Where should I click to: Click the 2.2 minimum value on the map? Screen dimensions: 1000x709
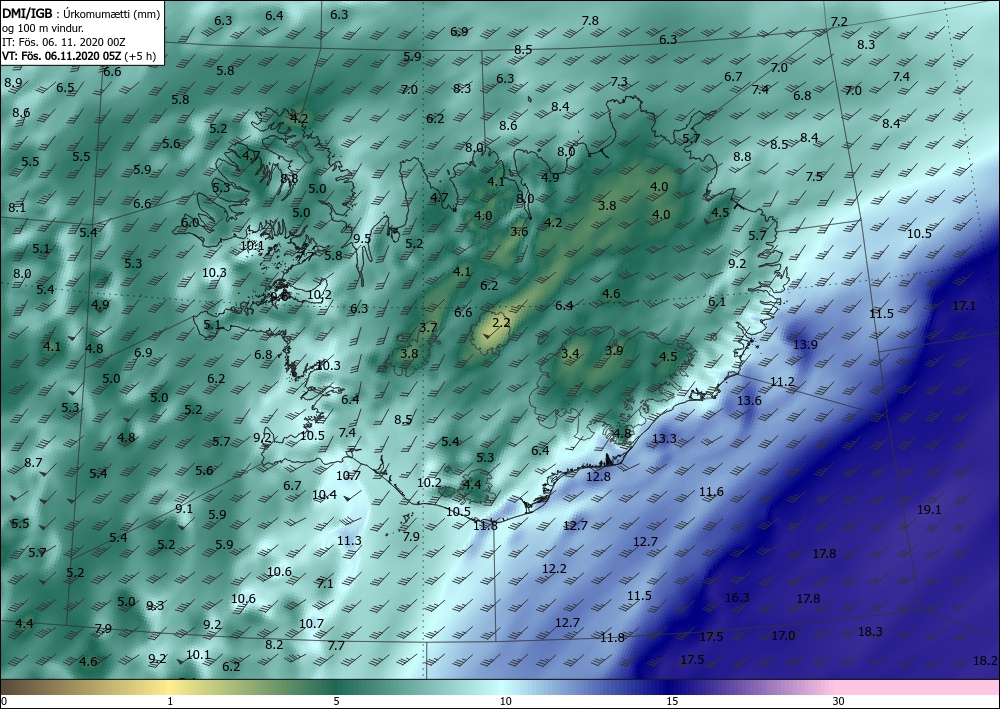502,323
